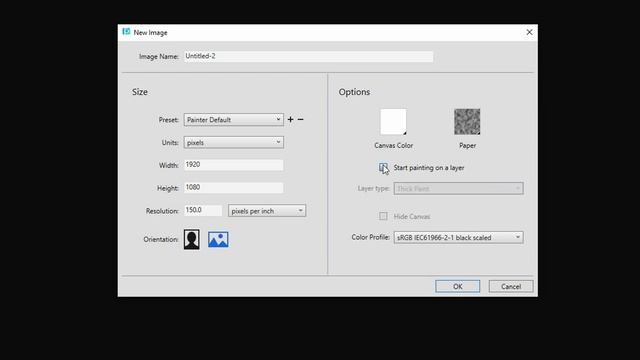This screenshot has width=640, height=360.
Task: Click the Width field showing 1920
Action: [233, 165]
